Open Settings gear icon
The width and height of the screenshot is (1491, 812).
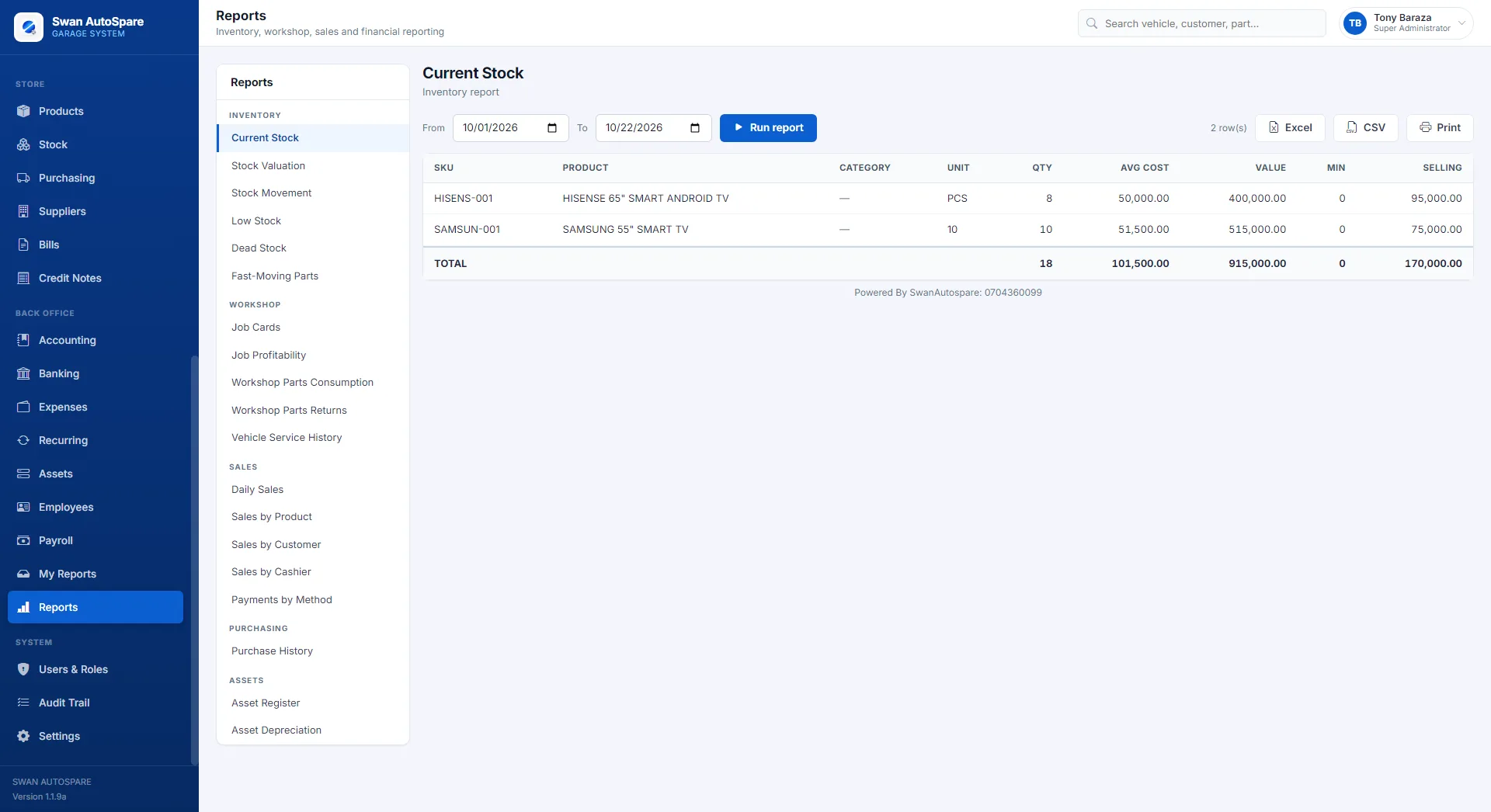(x=23, y=736)
